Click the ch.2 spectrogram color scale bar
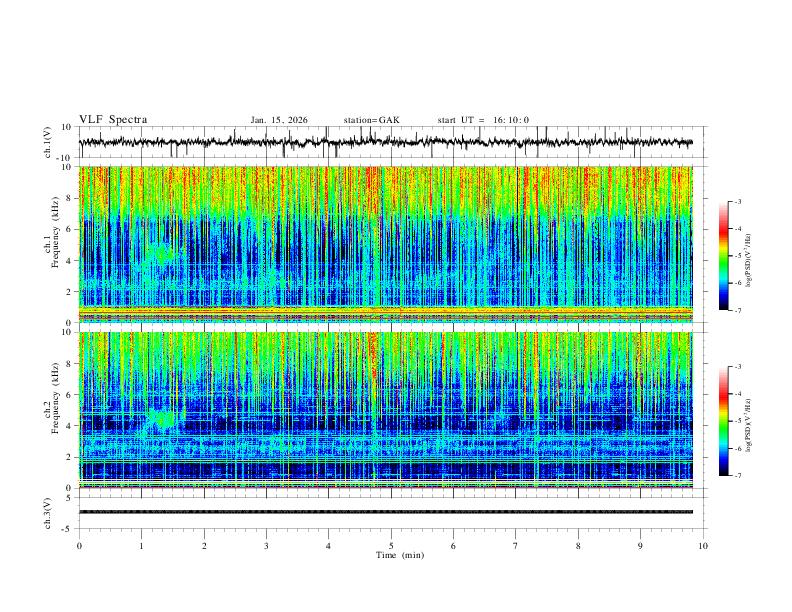The width and height of the screenshot is (792, 612). [723, 421]
